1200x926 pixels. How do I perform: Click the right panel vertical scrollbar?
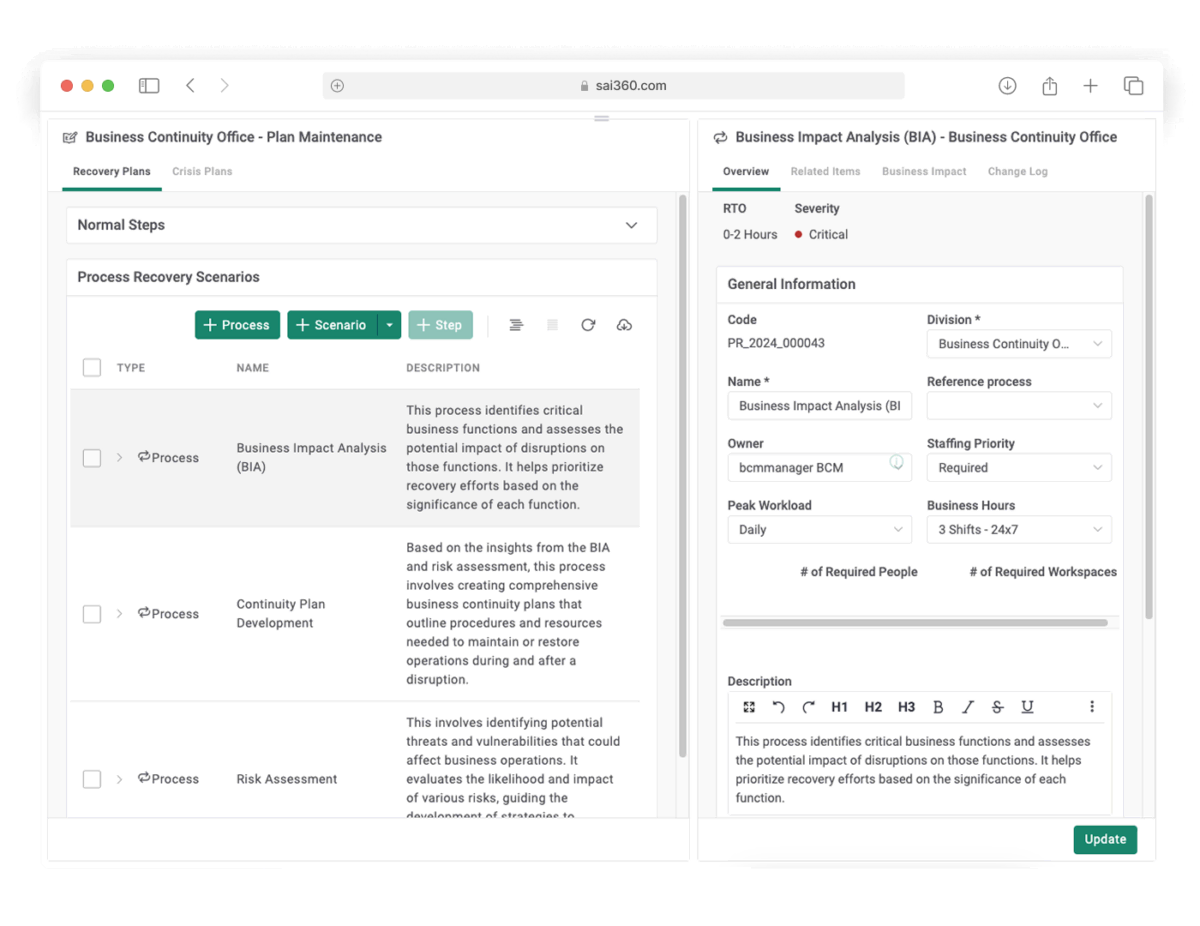tap(1149, 405)
